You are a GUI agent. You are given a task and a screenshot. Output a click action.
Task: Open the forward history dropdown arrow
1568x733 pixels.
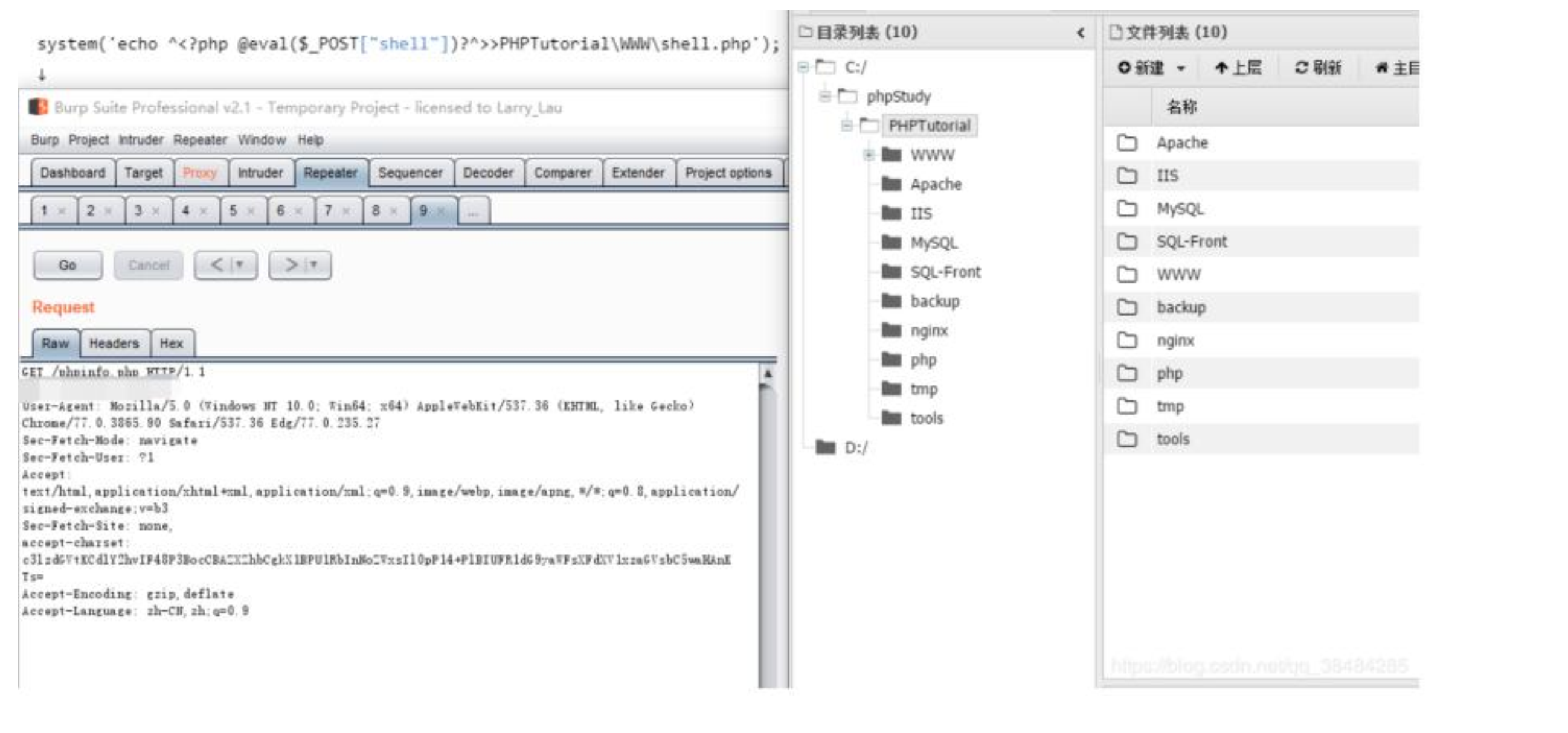pyautogui.click(x=314, y=265)
